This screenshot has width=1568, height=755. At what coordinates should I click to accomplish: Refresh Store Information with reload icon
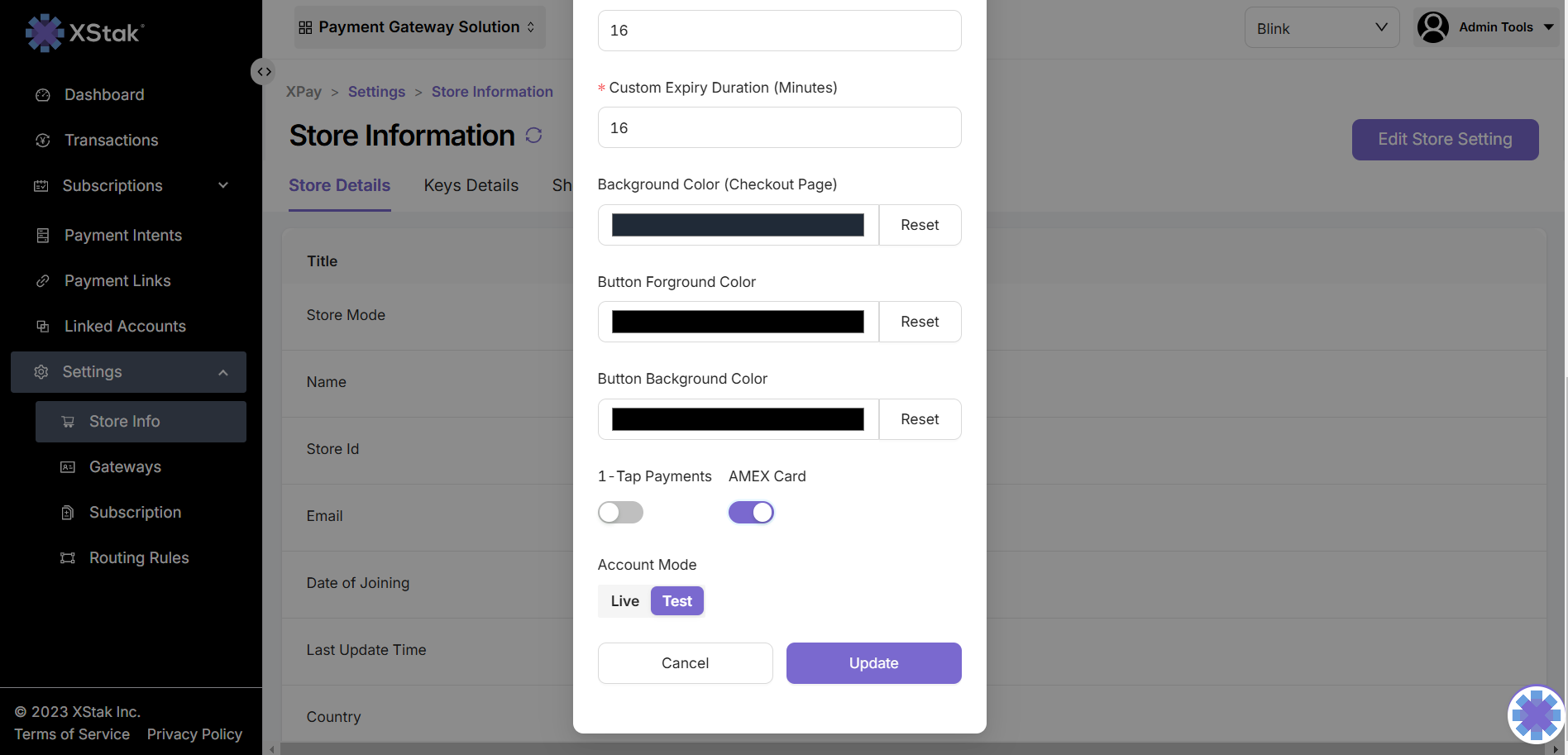pyautogui.click(x=533, y=136)
